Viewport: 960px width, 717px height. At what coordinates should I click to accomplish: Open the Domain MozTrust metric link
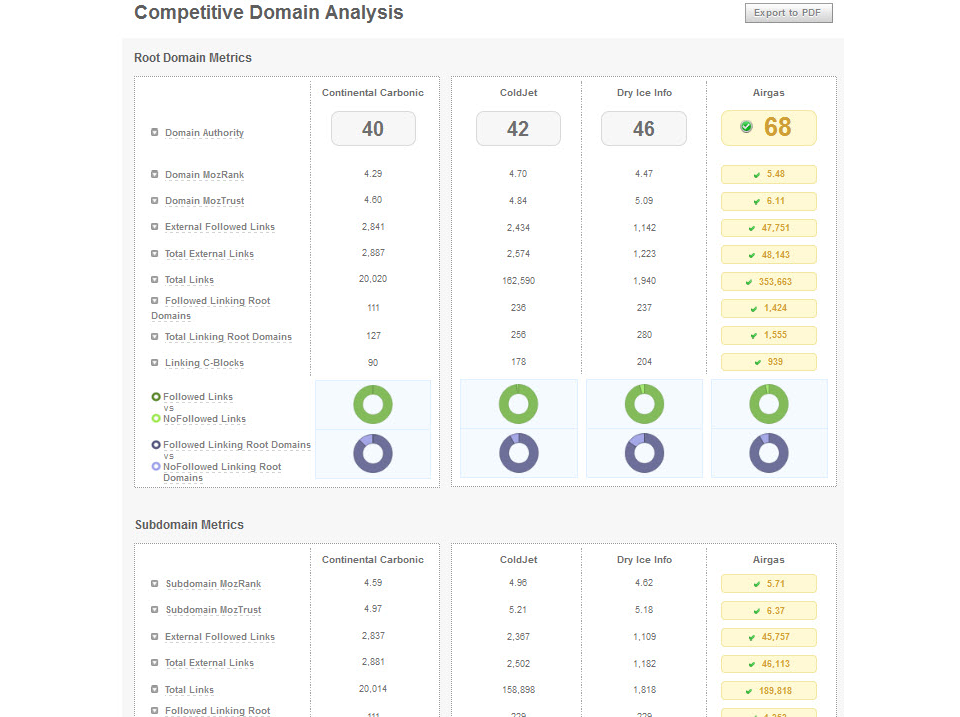point(204,201)
